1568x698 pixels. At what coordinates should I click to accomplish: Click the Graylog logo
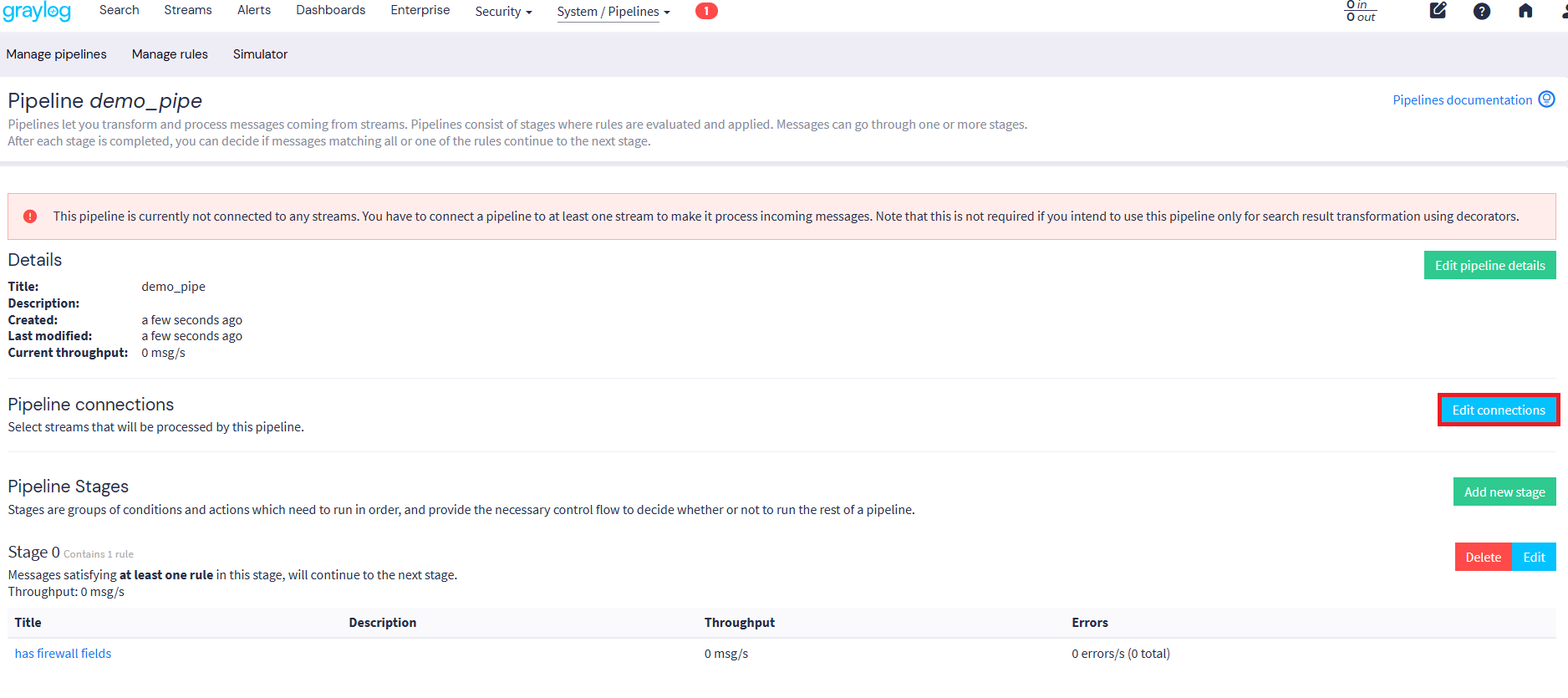pyautogui.click(x=37, y=12)
